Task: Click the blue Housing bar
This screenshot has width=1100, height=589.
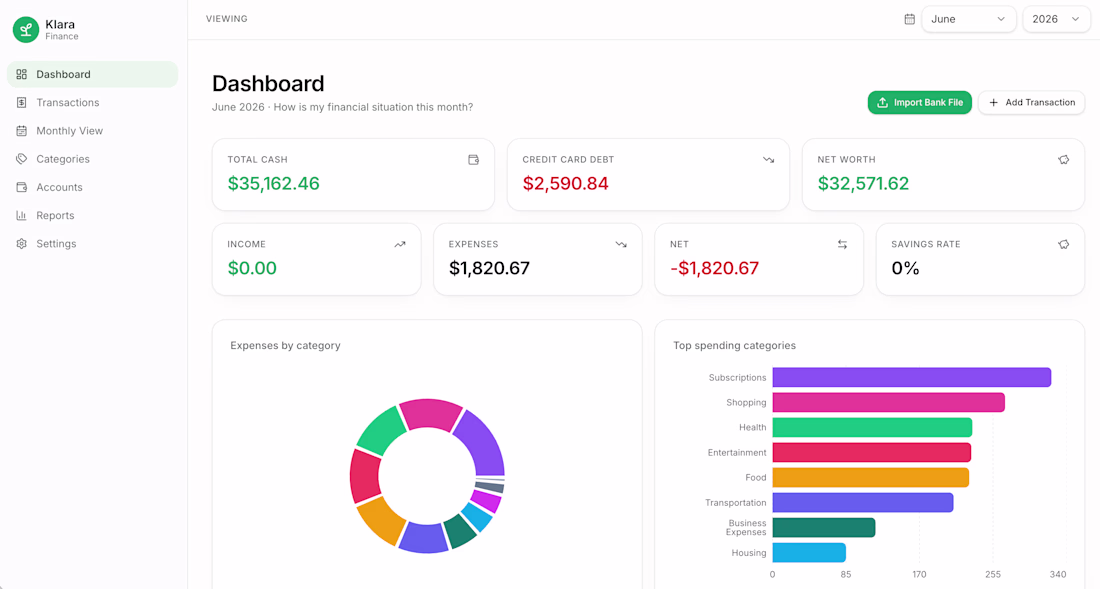Action: point(809,553)
